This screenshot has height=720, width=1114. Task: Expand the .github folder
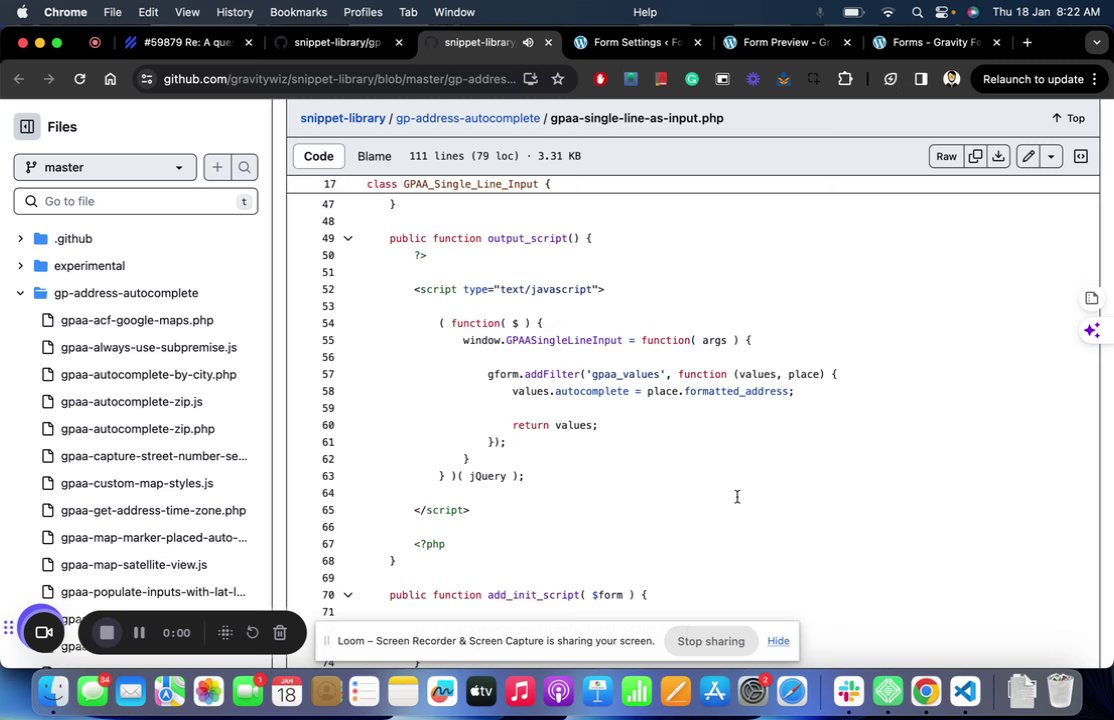tap(20, 239)
